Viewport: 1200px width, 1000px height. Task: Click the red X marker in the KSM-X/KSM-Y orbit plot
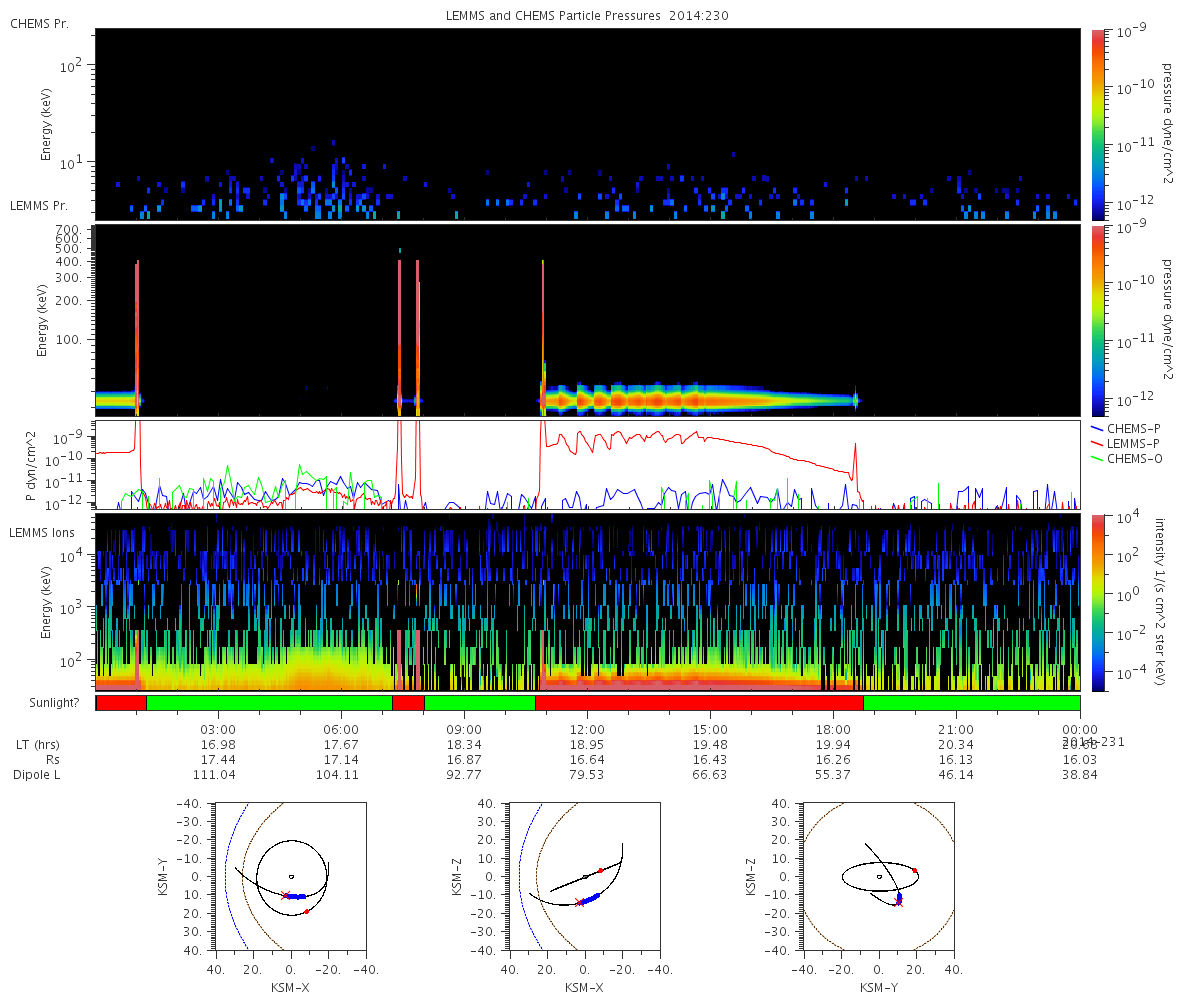[x=285, y=895]
